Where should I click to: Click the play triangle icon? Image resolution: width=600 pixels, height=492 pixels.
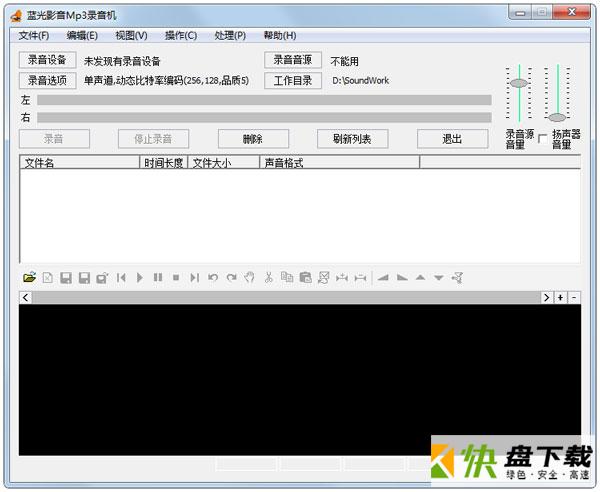tap(140, 277)
